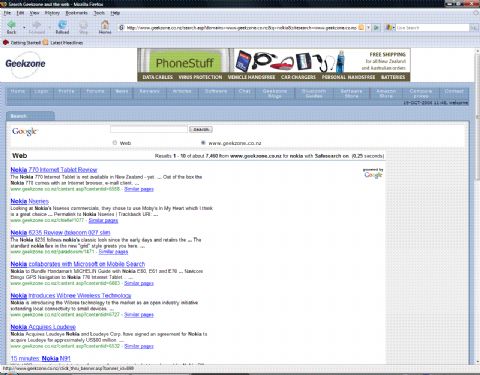The width and height of the screenshot is (480, 375).
Task: Click the Search button next to Google box
Action: pyautogui.click(x=201, y=129)
